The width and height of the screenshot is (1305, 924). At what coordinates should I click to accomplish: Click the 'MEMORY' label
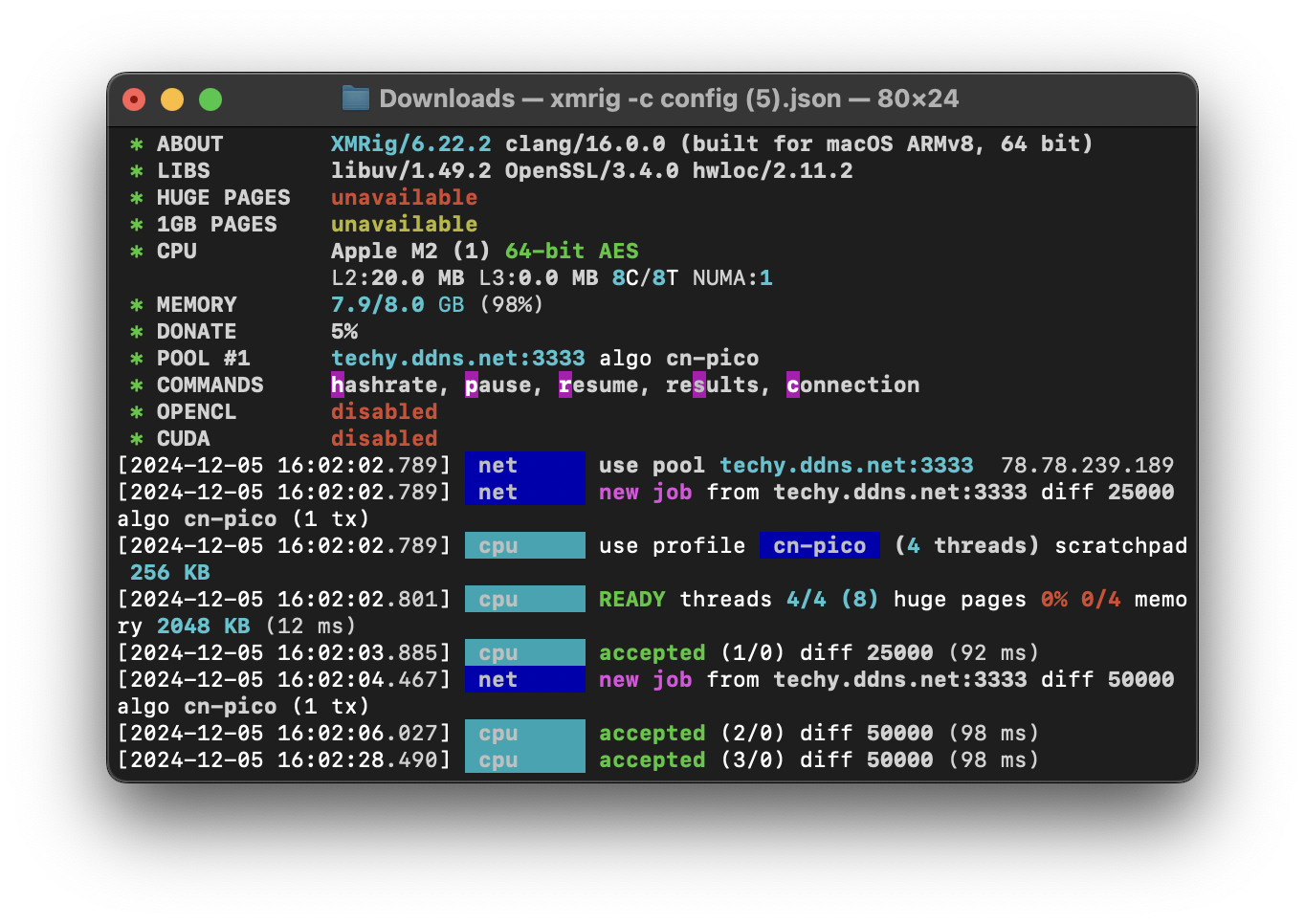pyautogui.click(x=197, y=304)
